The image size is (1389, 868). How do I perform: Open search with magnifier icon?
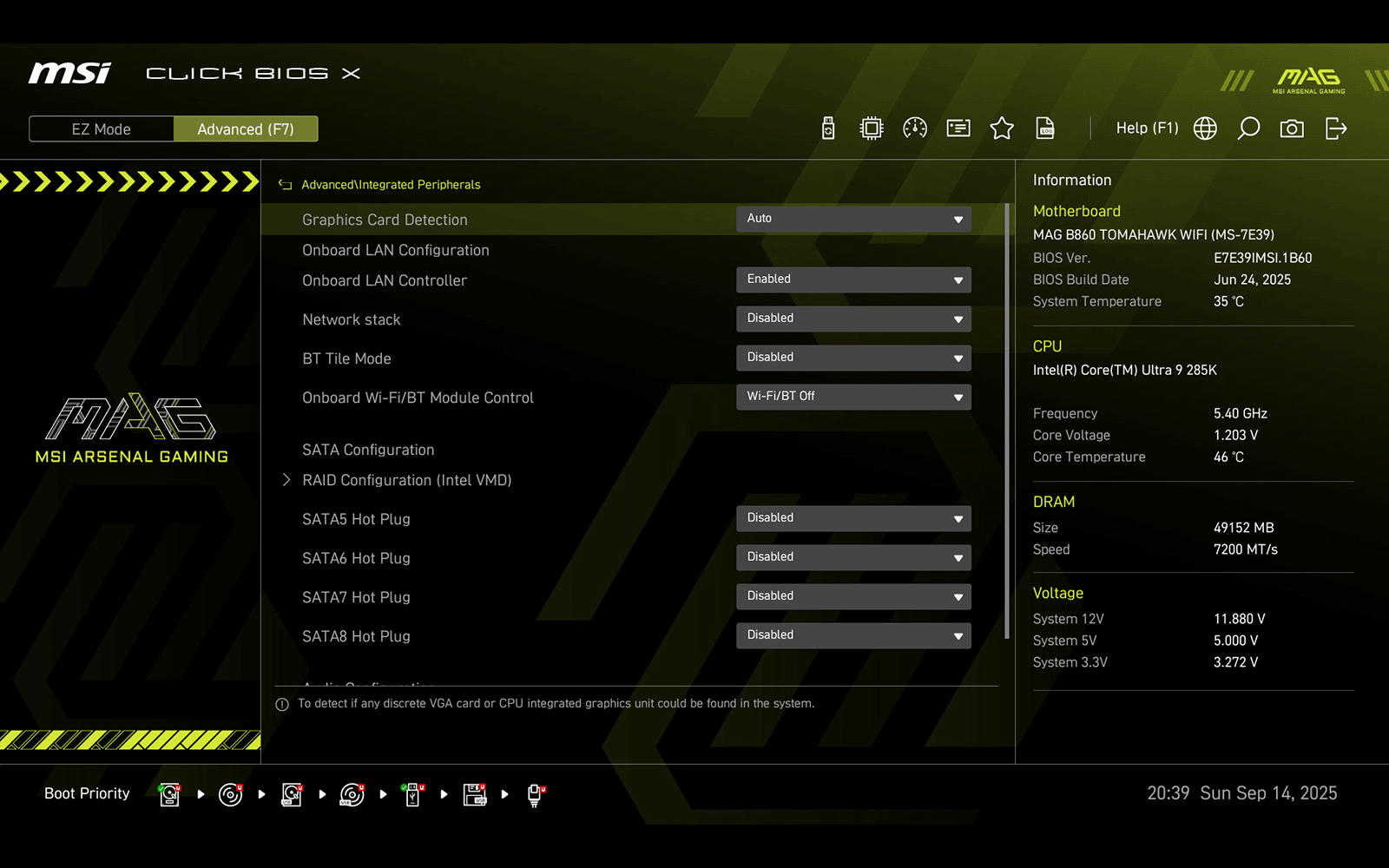click(x=1248, y=128)
